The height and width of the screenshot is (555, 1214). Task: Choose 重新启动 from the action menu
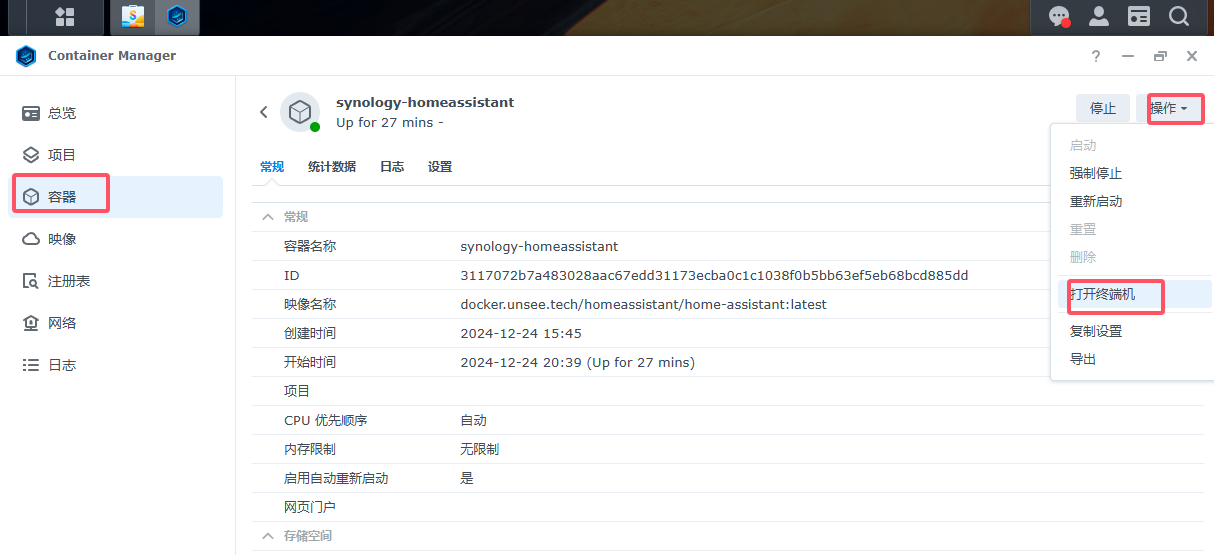click(1096, 201)
